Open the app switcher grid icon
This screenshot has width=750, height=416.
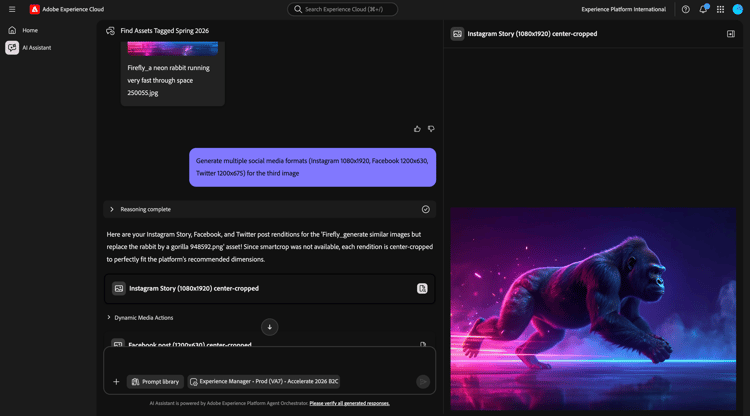[720, 9]
